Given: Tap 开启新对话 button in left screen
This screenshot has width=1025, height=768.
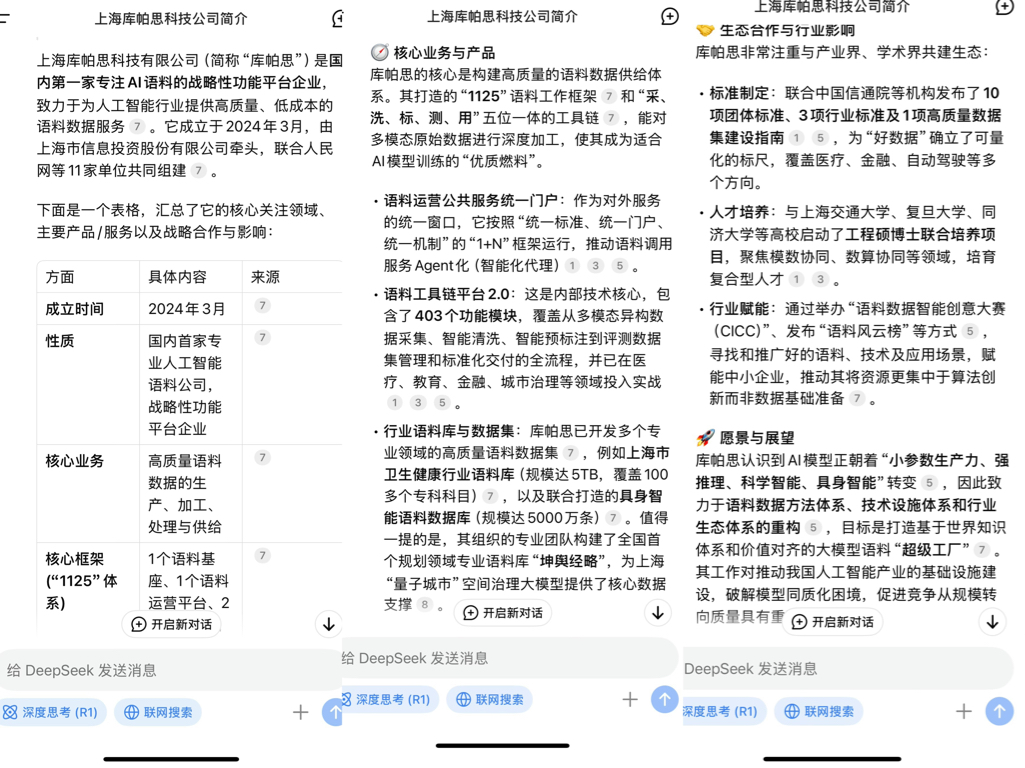Looking at the screenshot, I should pos(172,624).
